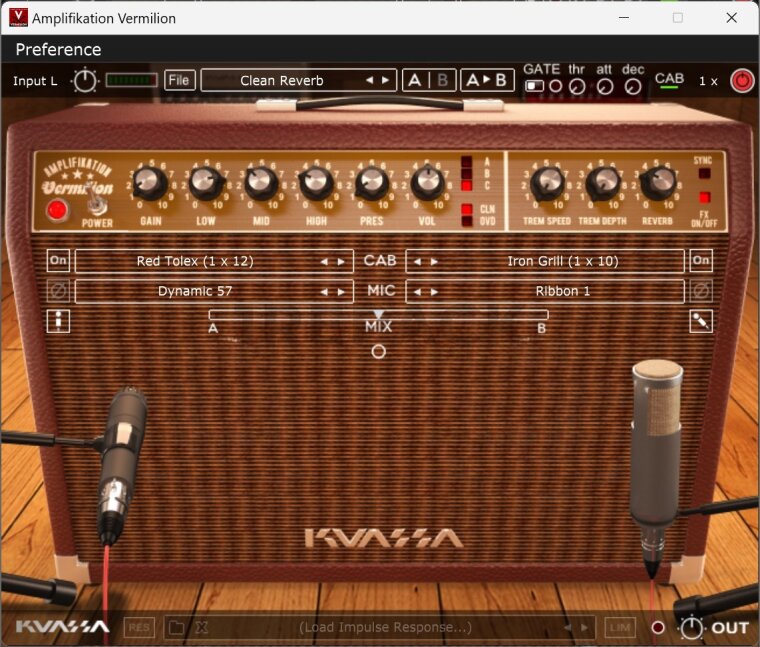This screenshot has width=760, height=647.
Task: Toggle the noise GATE switch
Action: (535, 86)
